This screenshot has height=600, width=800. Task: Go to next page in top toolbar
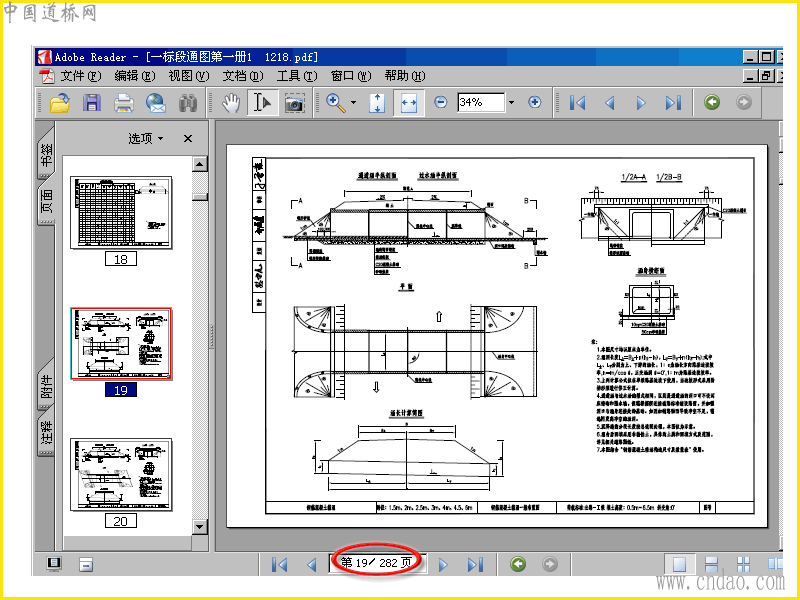pyautogui.click(x=641, y=103)
